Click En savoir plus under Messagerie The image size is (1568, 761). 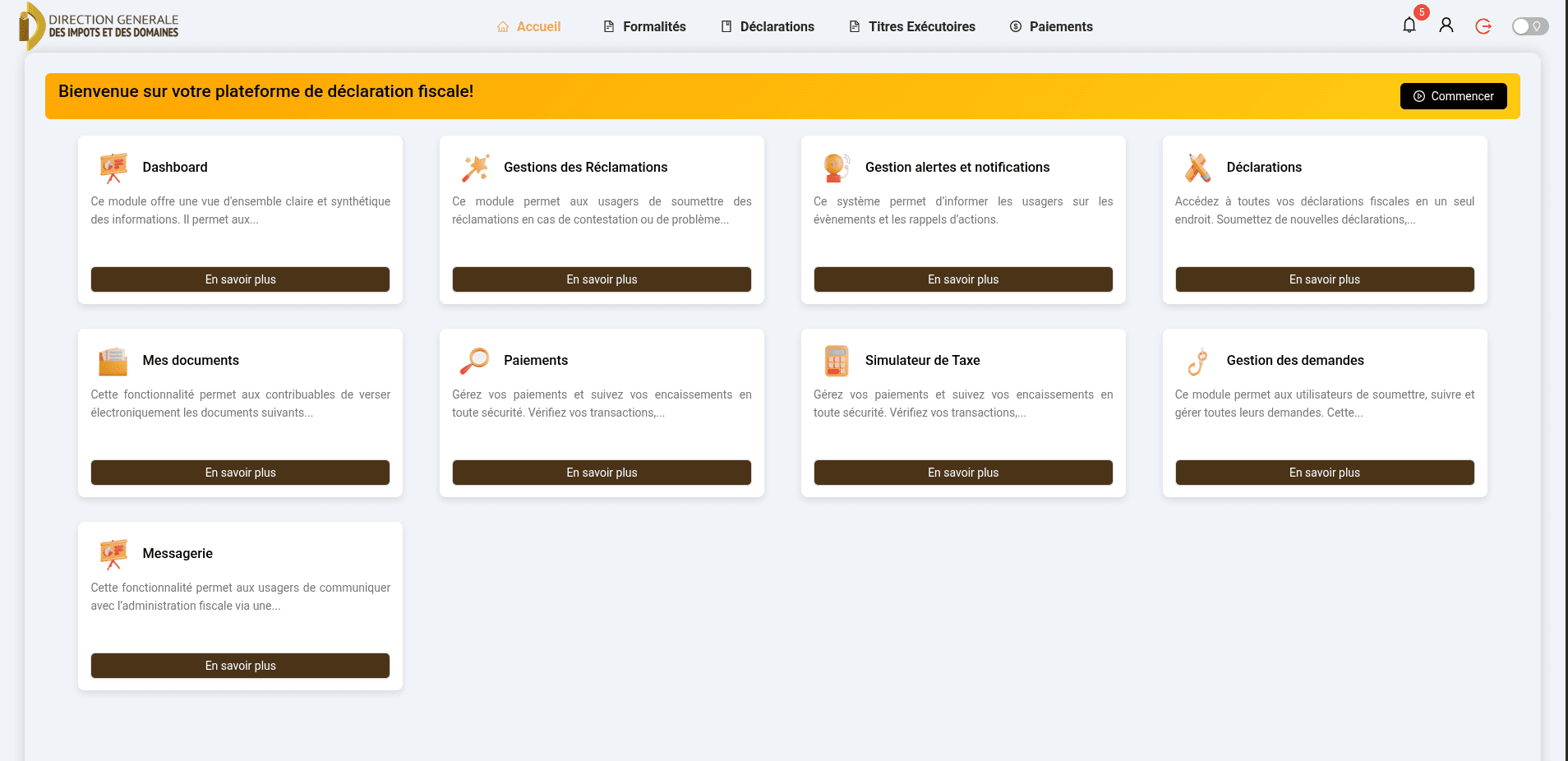point(240,666)
